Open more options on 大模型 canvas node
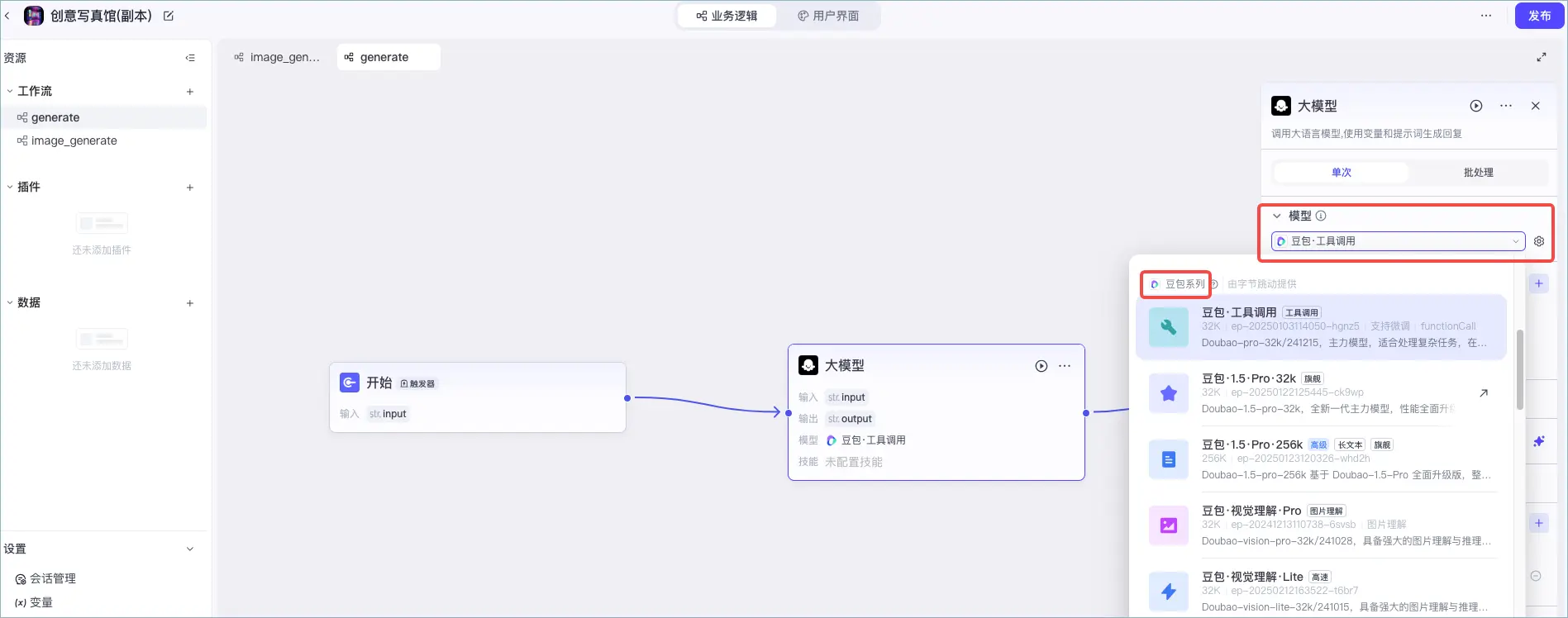 click(x=1065, y=366)
